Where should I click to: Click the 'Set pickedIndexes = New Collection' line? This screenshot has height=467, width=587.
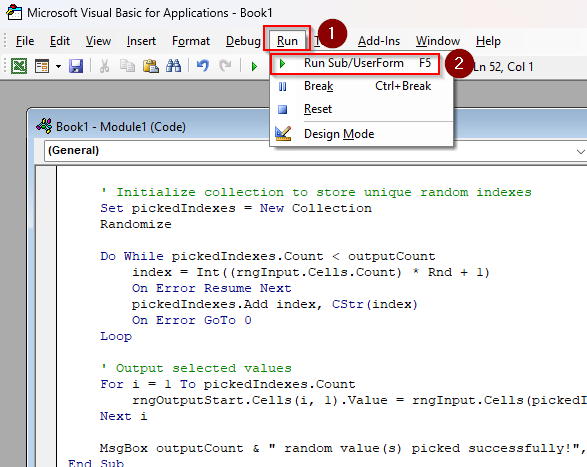(236, 208)
